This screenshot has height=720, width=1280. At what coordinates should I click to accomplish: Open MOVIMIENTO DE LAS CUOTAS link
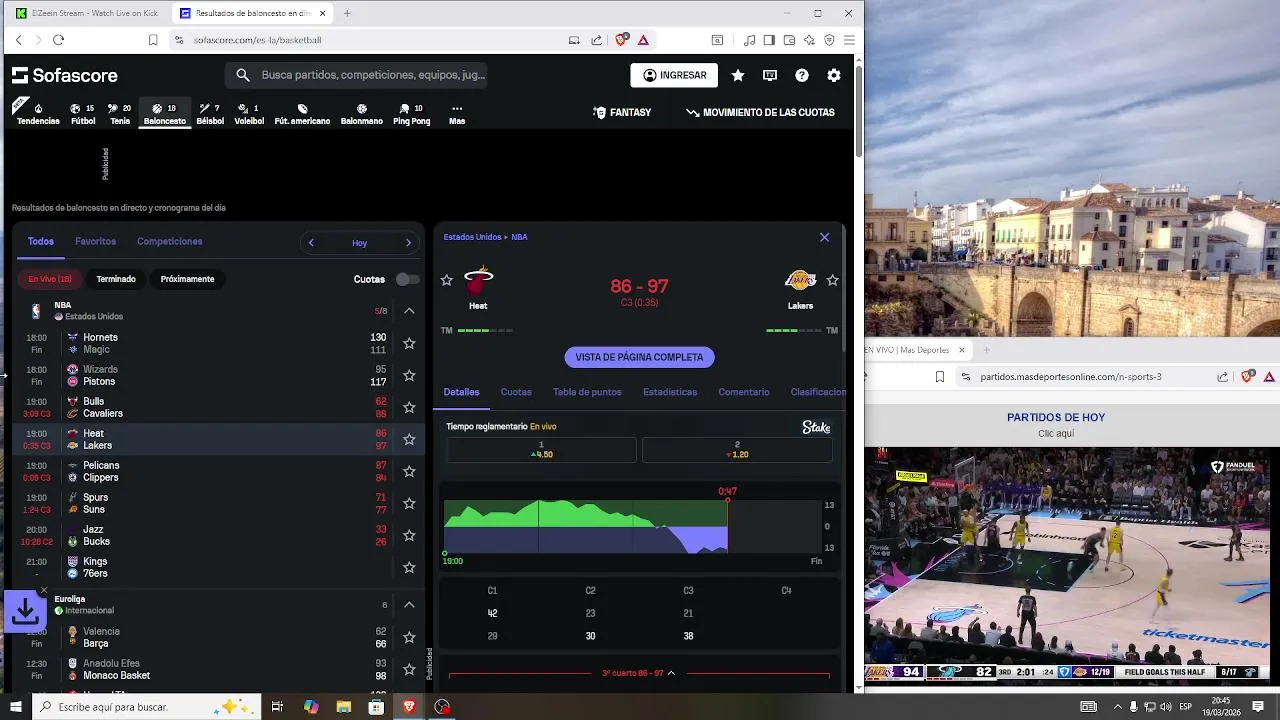click(x=760, y=112)
